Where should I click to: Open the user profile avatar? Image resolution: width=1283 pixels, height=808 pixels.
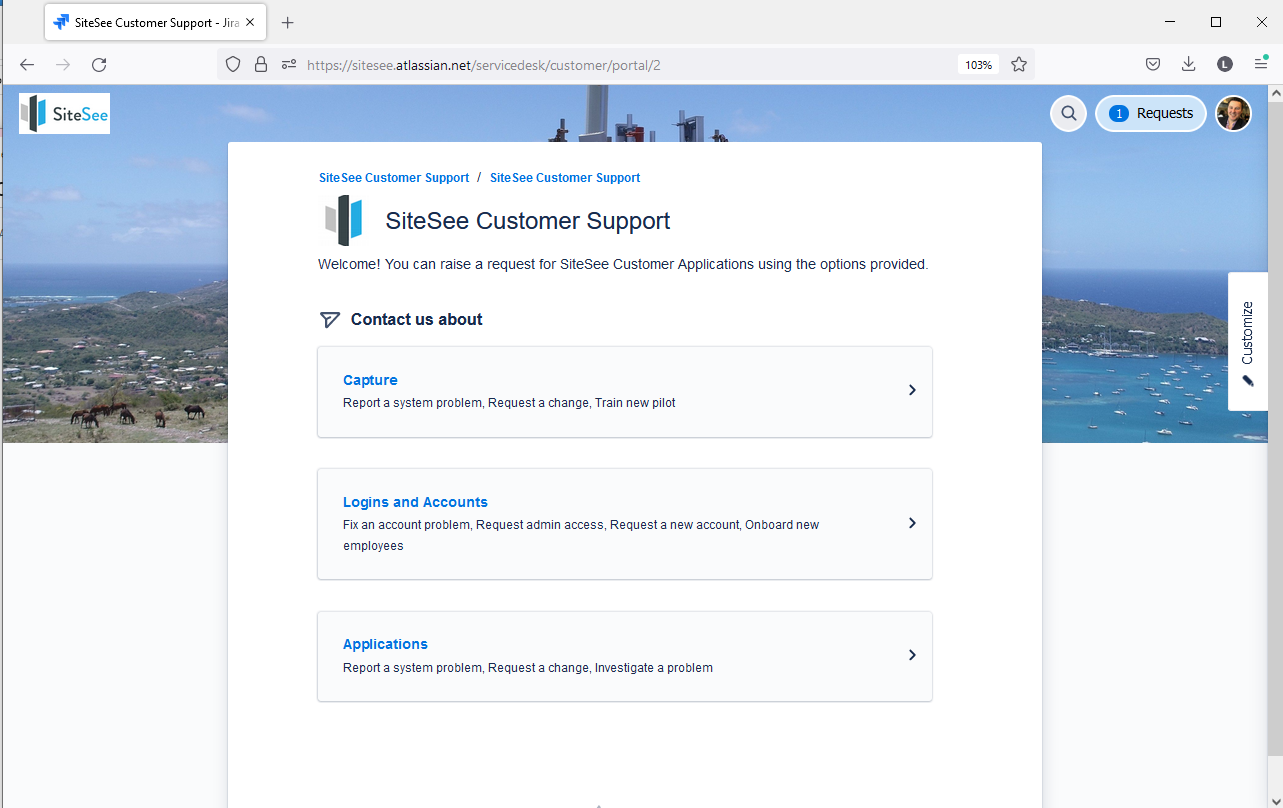tap(1233, 113)
